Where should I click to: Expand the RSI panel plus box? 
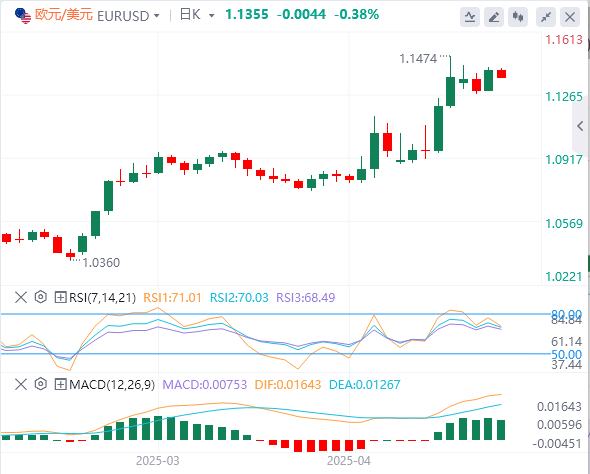[60, 297]
